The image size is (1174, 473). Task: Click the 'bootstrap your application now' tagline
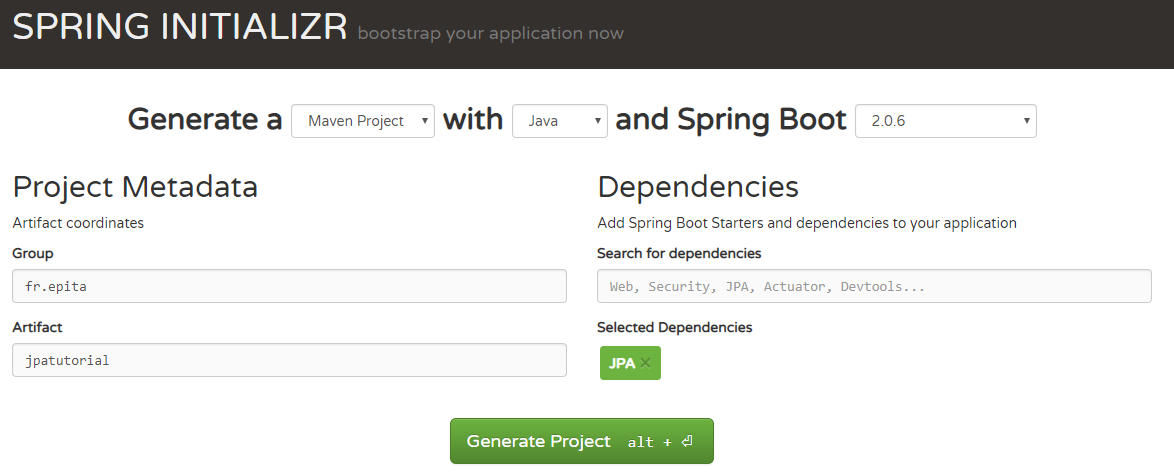[490, 34]
